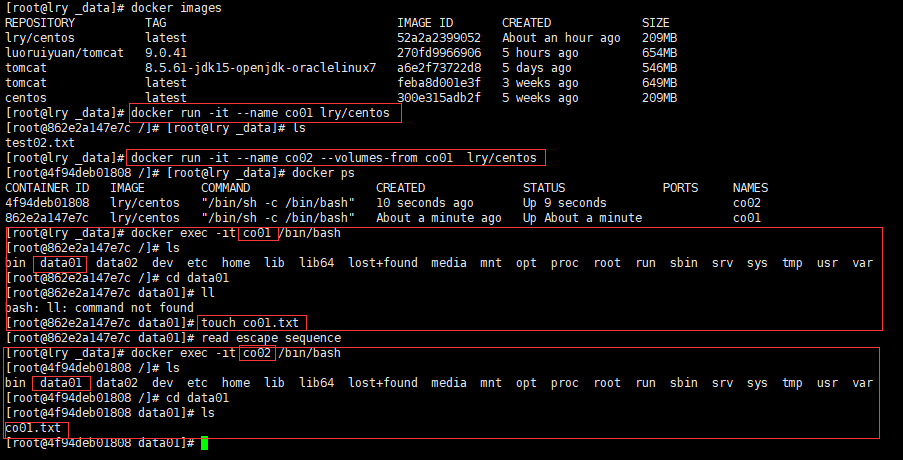Image resolution: width=903 pixels, height=460 pixels.
Task: Select the 'docker images' command text
Action: [176, 8]
